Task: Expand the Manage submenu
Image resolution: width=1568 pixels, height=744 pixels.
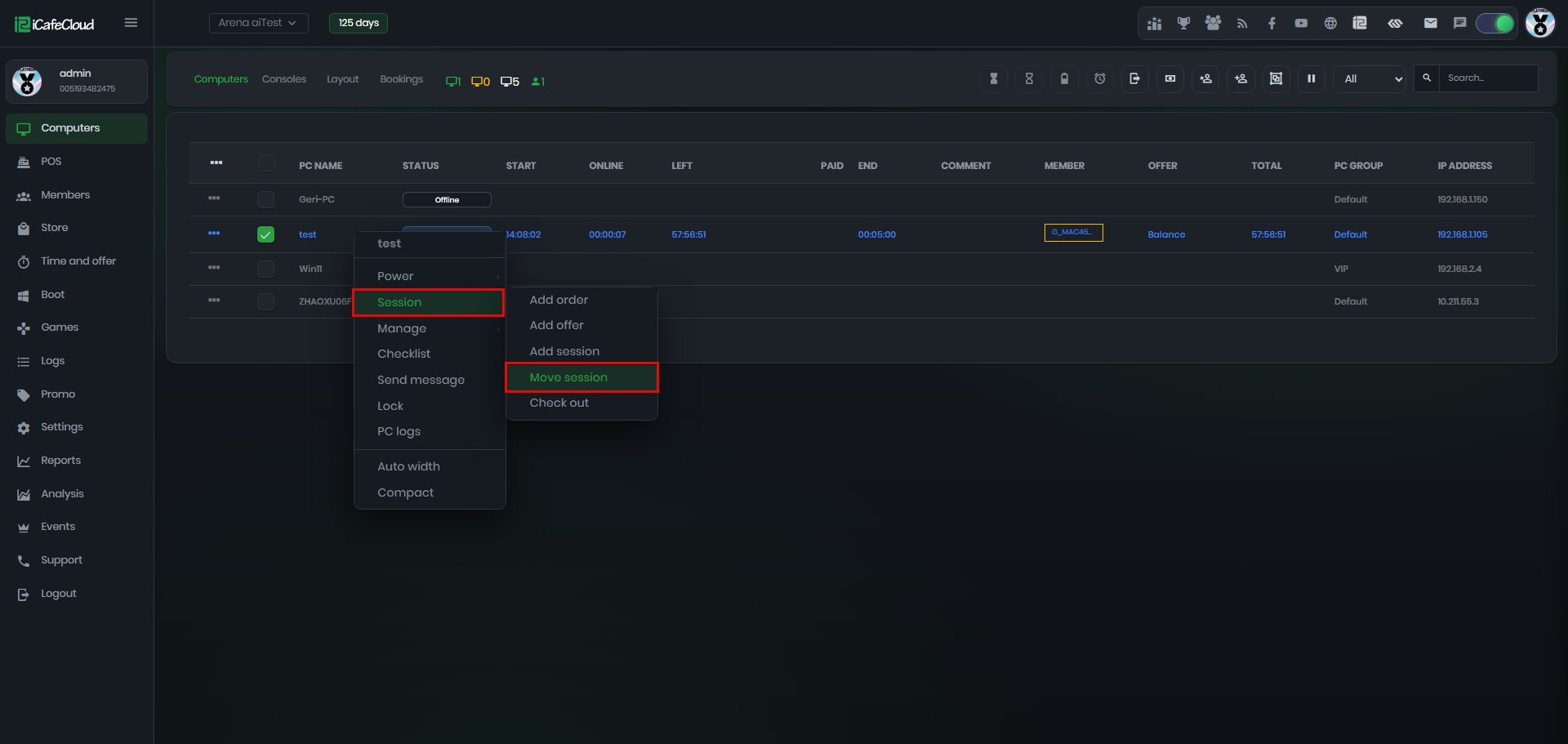Action: click(430, 328)
